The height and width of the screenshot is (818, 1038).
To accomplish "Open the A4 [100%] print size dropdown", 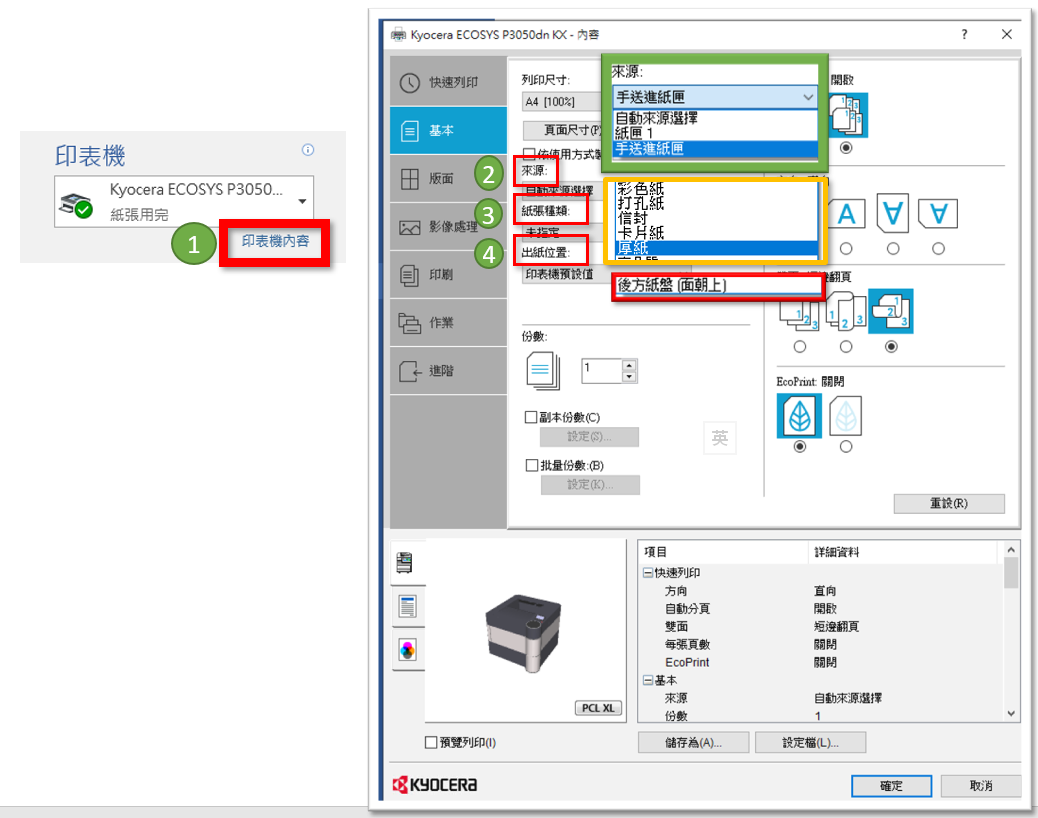I will (562, 101).
